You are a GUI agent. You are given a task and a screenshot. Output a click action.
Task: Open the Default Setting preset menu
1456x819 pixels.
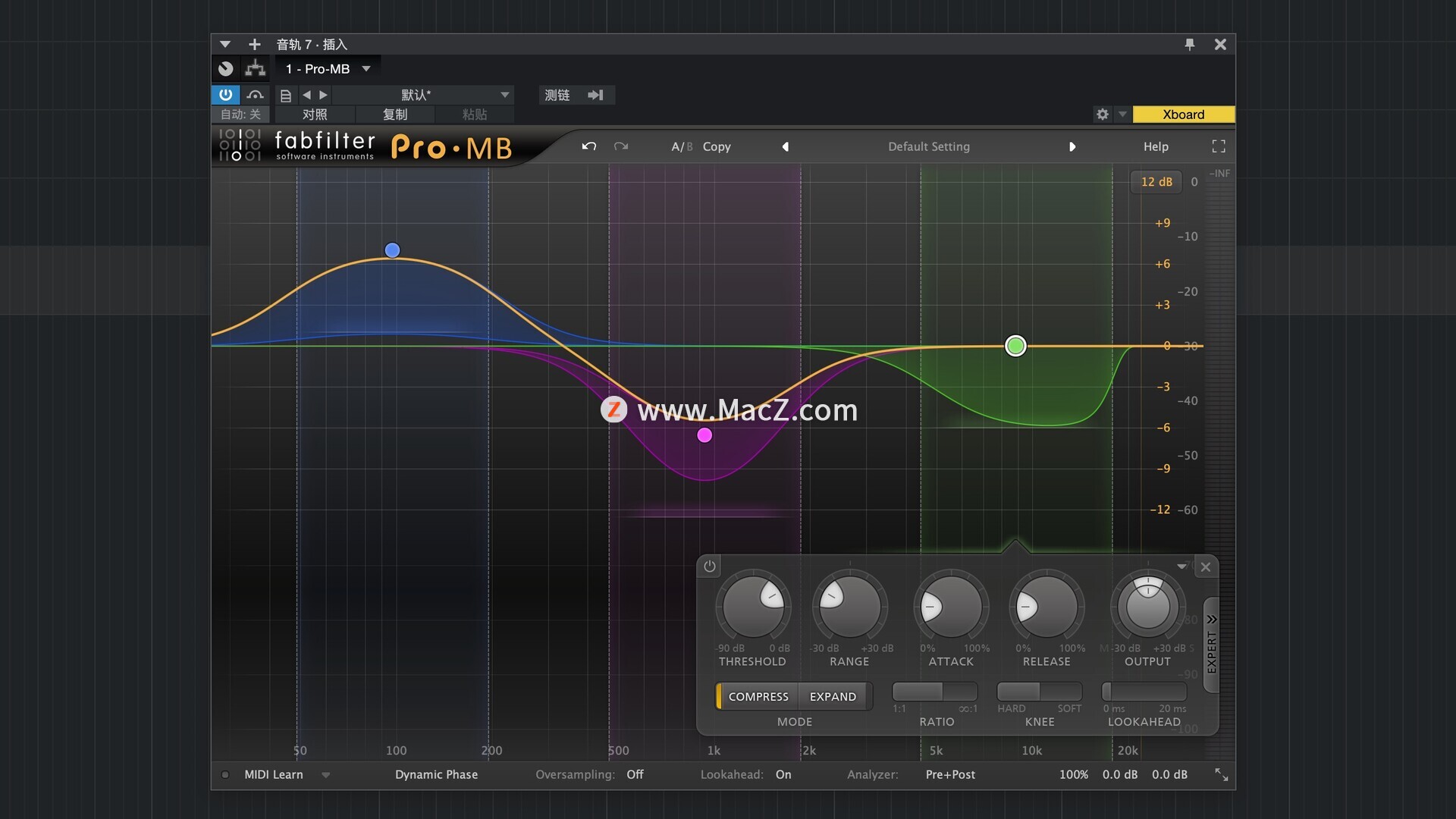point(929,146)
